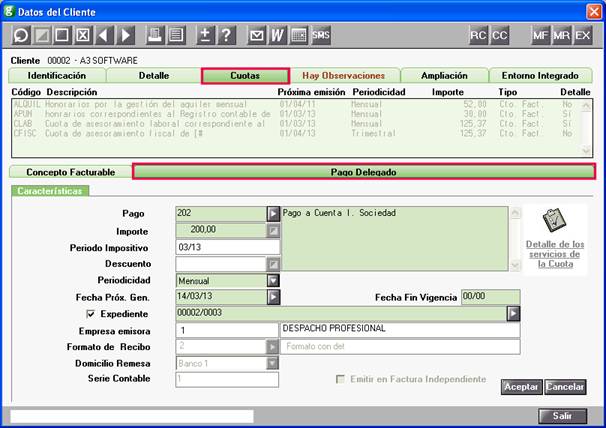The width and height of the screenshot is (606, 428).
Task: Click the clipboard service detail icon
Action: (x=554, y=220)
